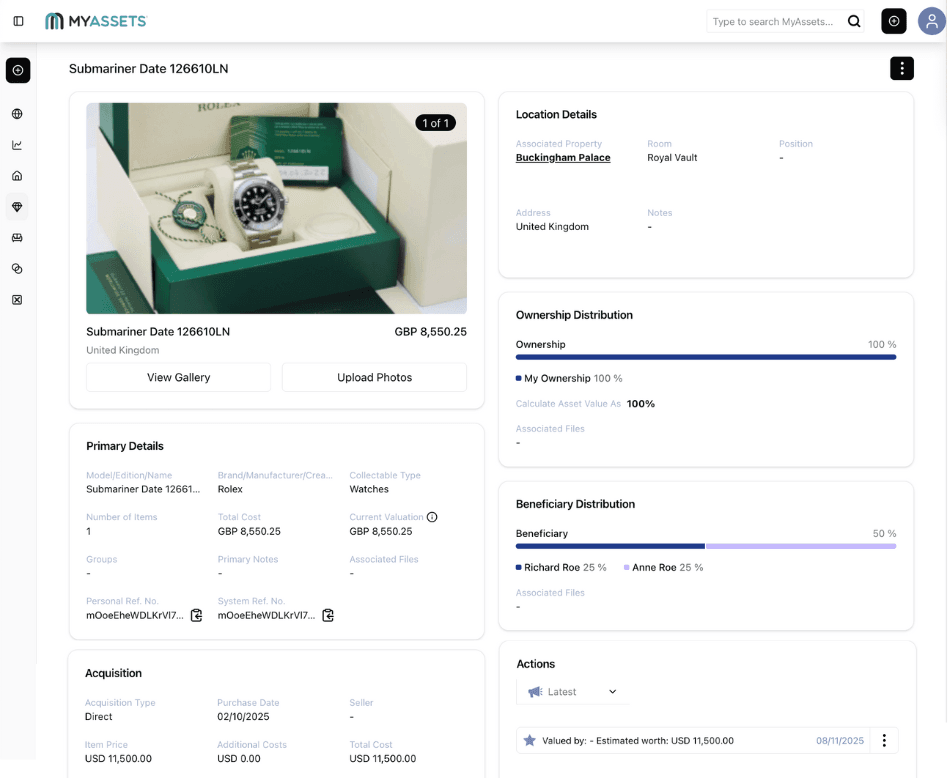Click the Current Valuation info icon
The height and width of the screenshot is (778, 952).
432,517
